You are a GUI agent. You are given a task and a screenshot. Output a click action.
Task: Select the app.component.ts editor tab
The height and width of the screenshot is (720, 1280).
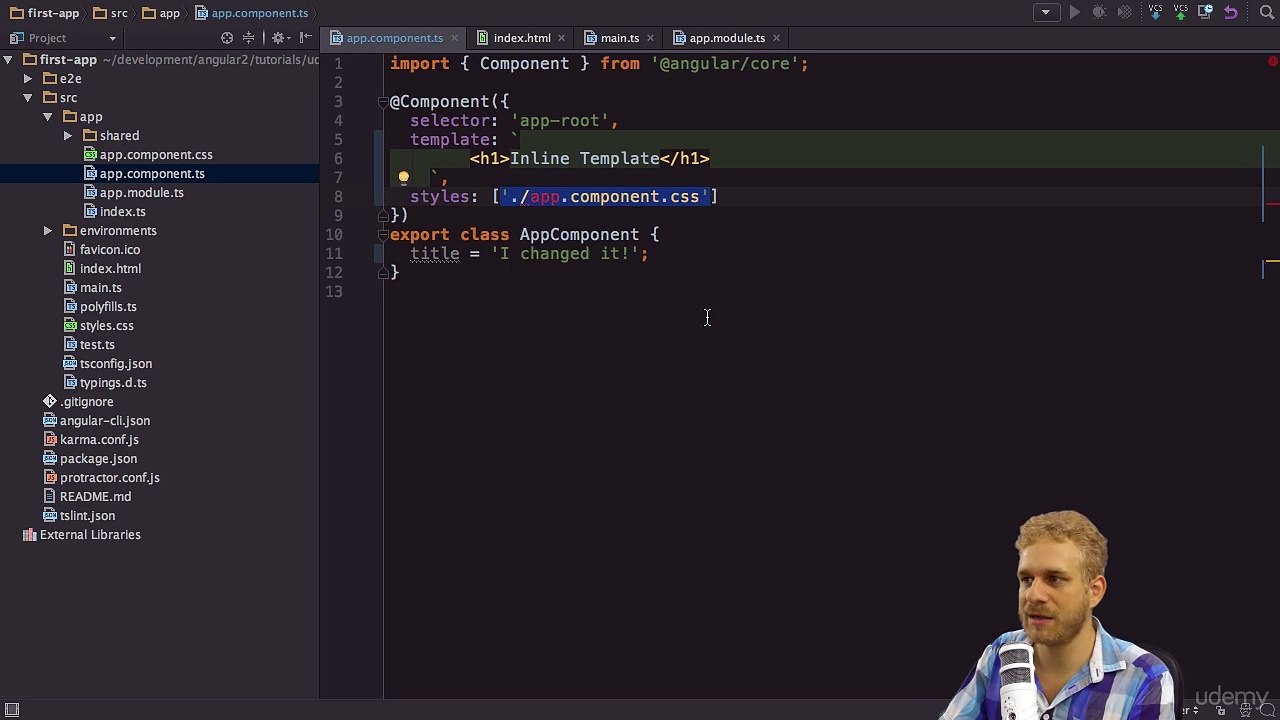click(394, 38)
